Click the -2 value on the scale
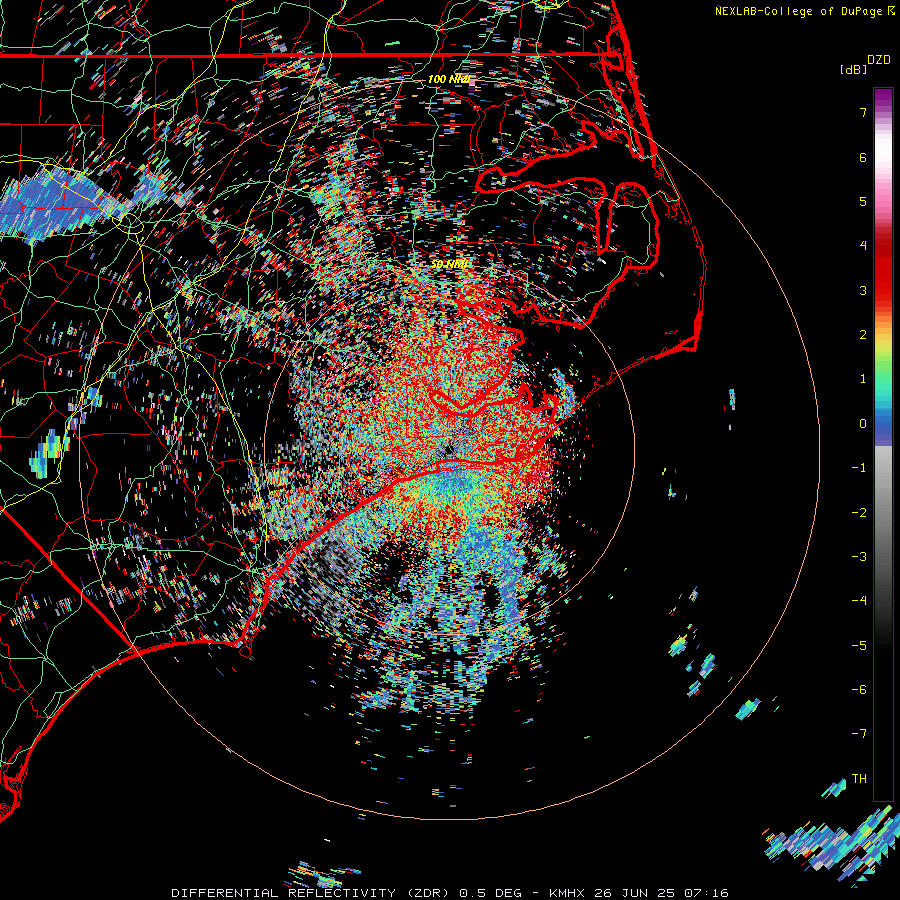The height and width of the screenshot is (900, 900). [x=859, y=513]
